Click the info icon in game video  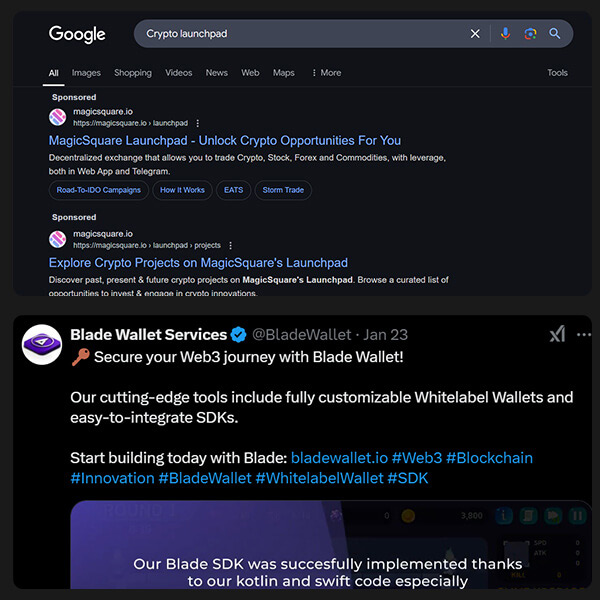point(504,517)
